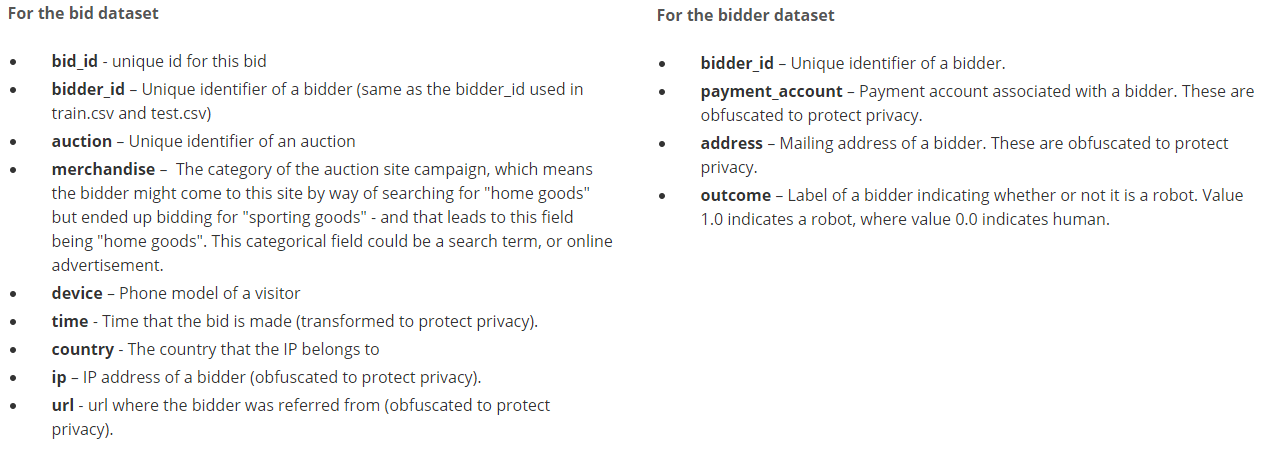The width and height of the screenshot is (1280, 473).
Task: Click "bidder_id" in the bid dataset list
Action: (x=88, y=89)
